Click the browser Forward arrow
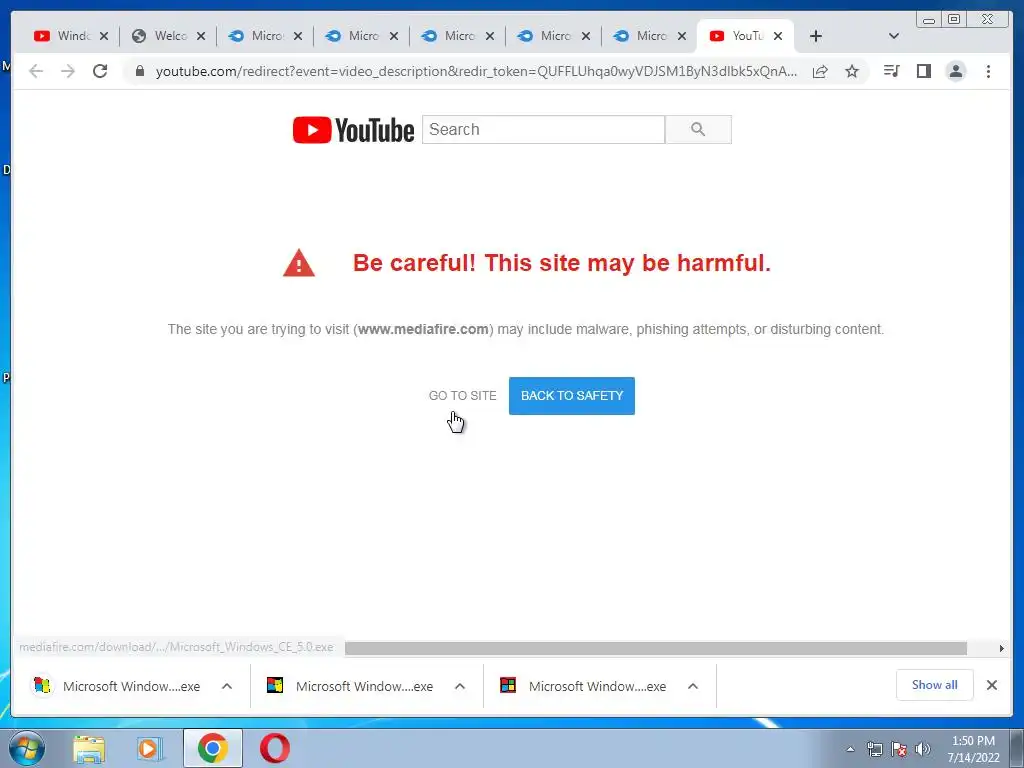 [68, 71]
